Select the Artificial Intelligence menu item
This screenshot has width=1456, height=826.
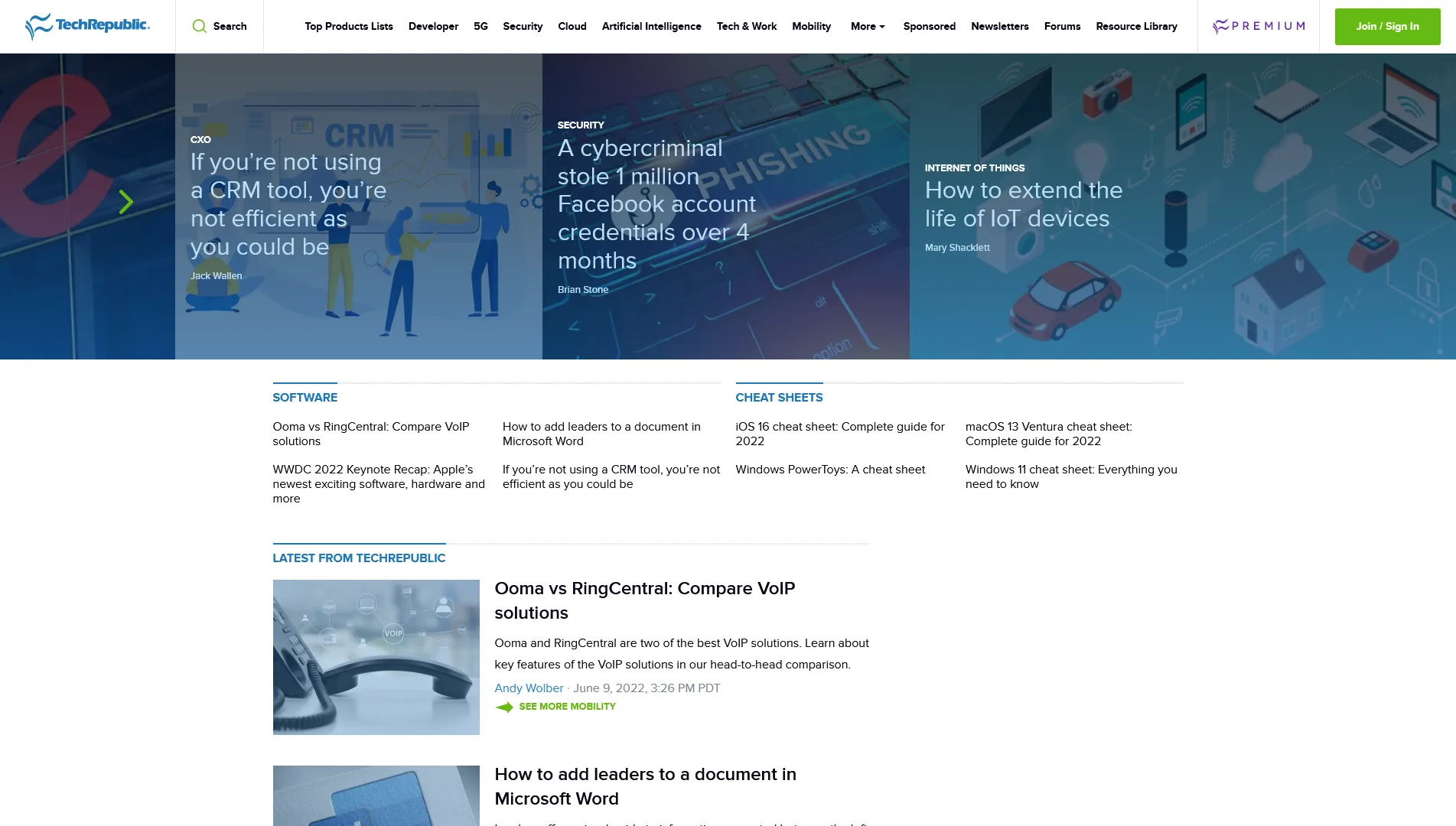pyautogui.click(x=651, y=25)
